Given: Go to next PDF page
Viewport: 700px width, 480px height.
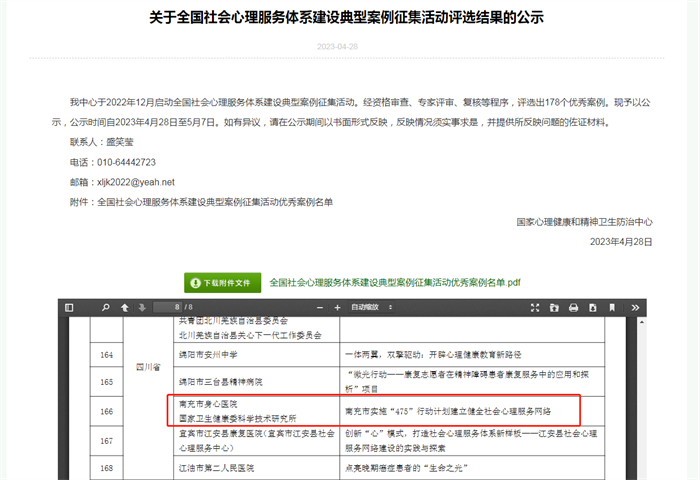Looking at the screenshot, I should (x=141, y=307).
